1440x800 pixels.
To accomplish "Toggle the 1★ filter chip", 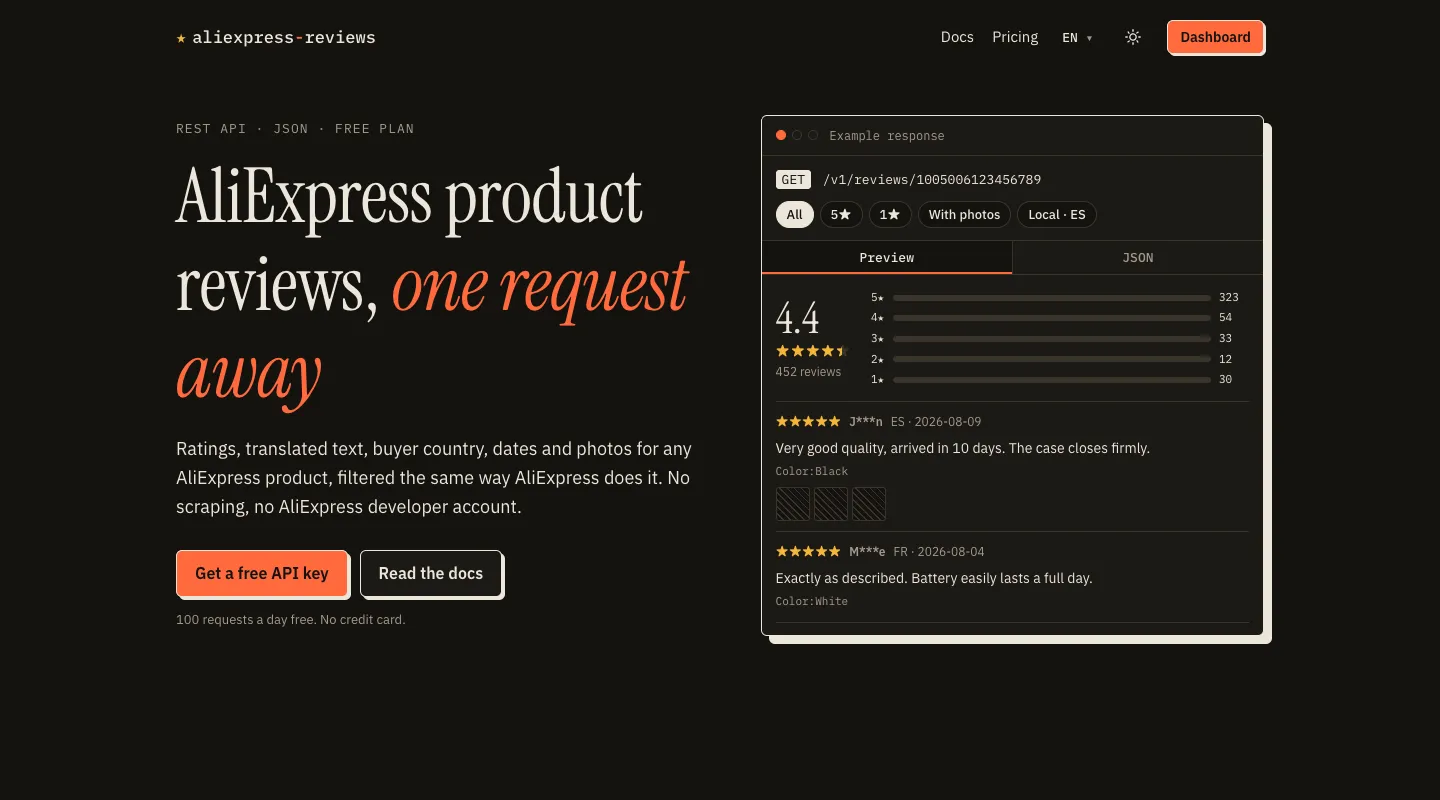I will click(890, 215).
